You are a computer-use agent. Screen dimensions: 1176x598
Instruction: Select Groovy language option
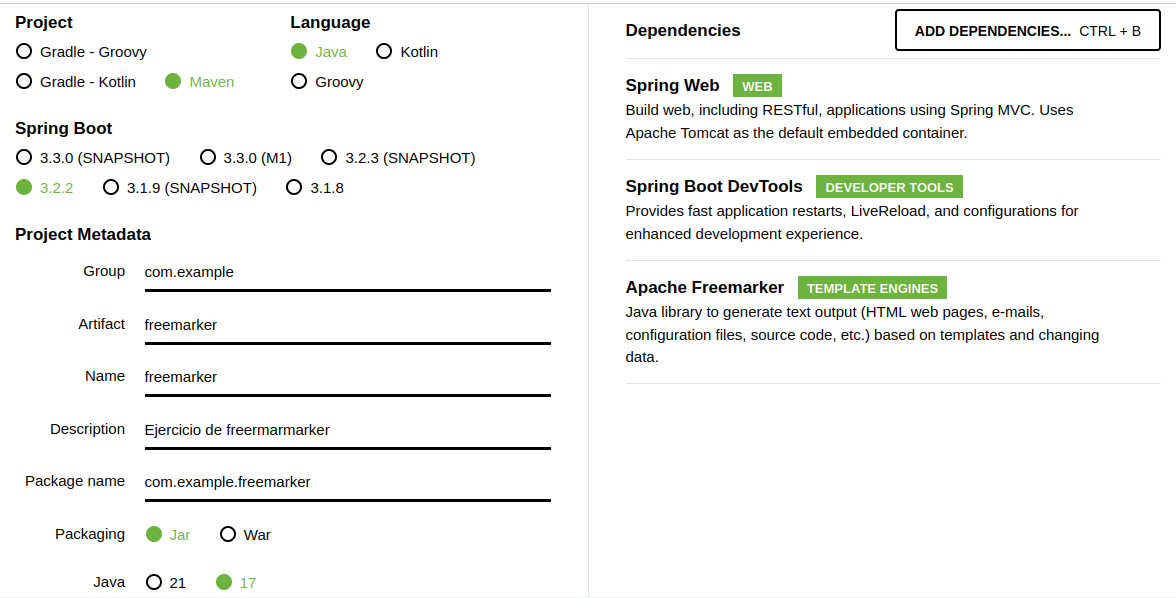pos(327,82)
